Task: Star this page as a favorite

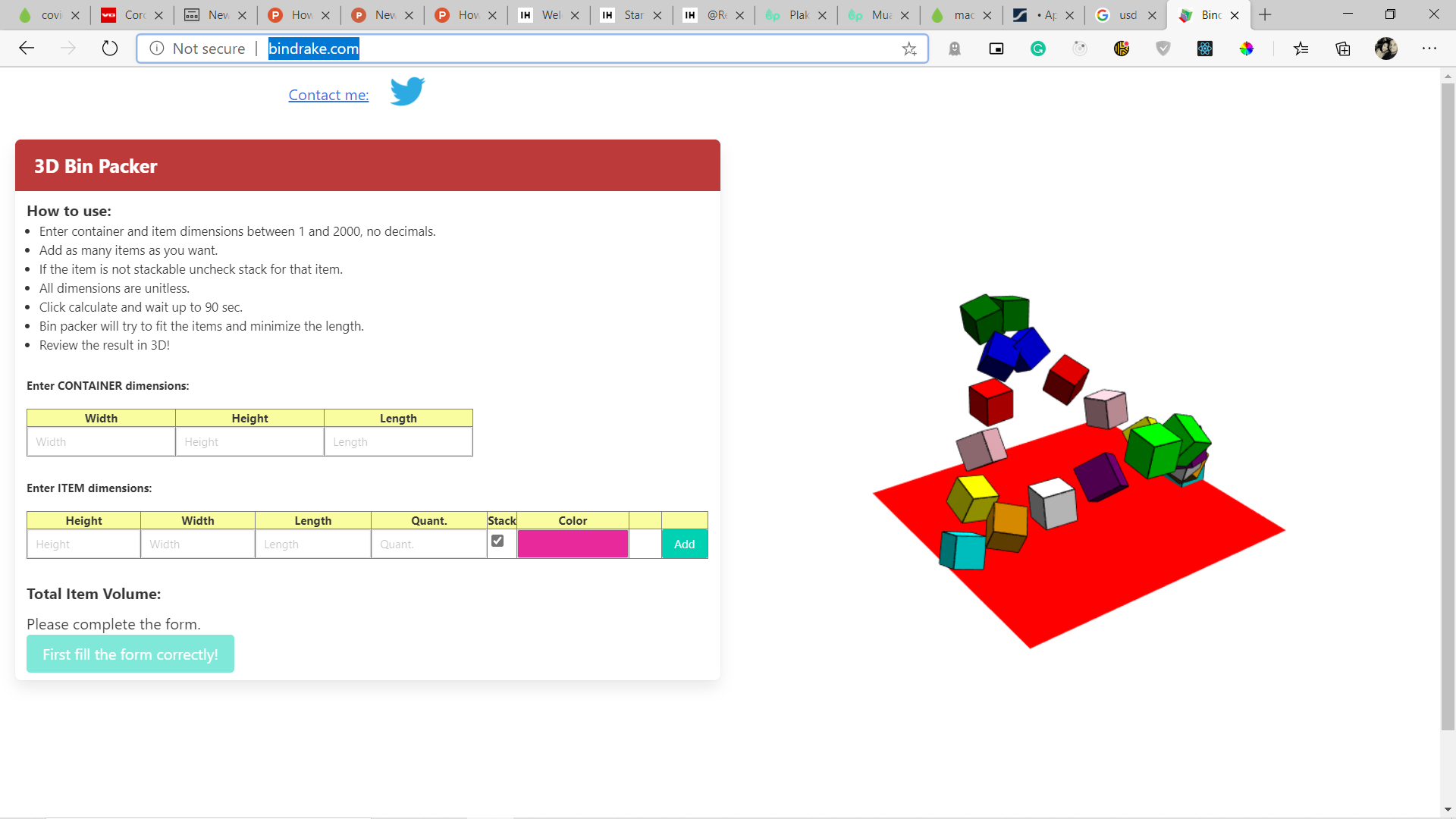Action: 909,49
